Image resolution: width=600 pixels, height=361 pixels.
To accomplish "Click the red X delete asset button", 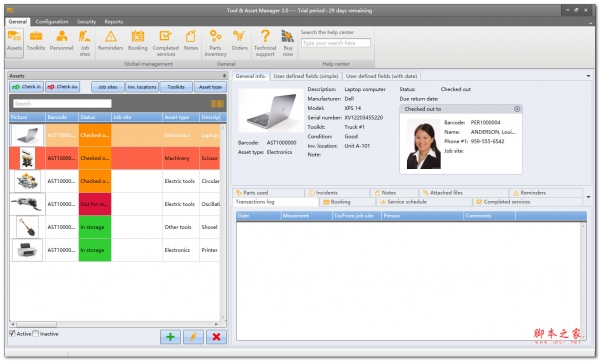I will coord(216,337).
